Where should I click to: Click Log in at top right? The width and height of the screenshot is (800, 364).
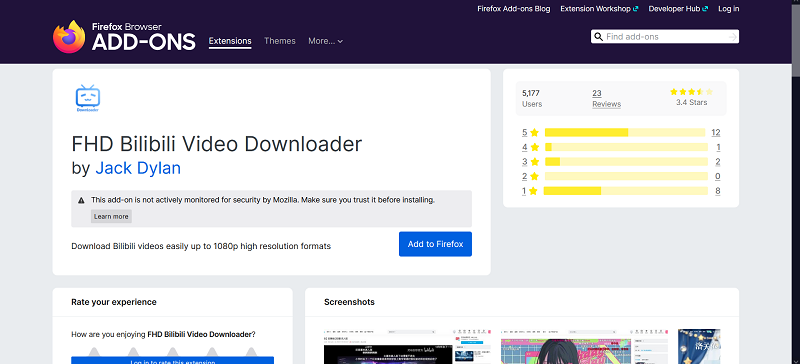click(729, 9)
